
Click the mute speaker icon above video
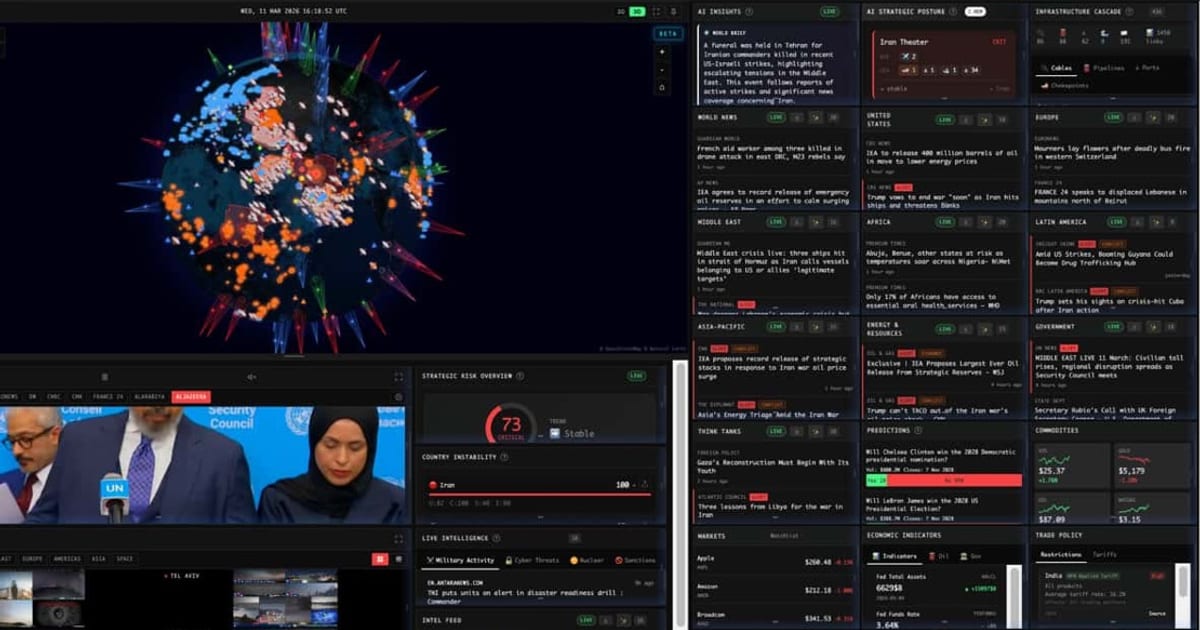[251, 377]
